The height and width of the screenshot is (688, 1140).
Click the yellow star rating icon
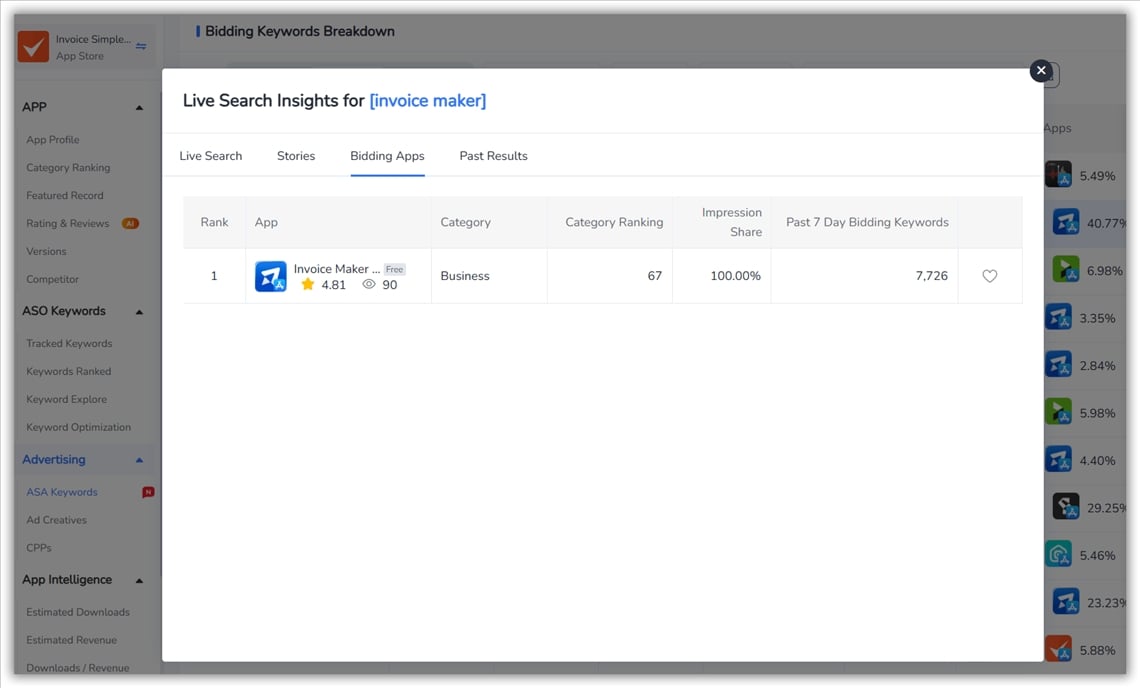[308, 285]
